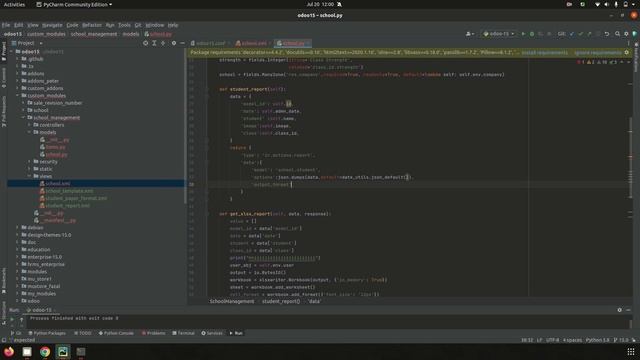Screen dimensions: 640x360
Task: Click the expand all icon in Project panel
Action: point(154,43)
